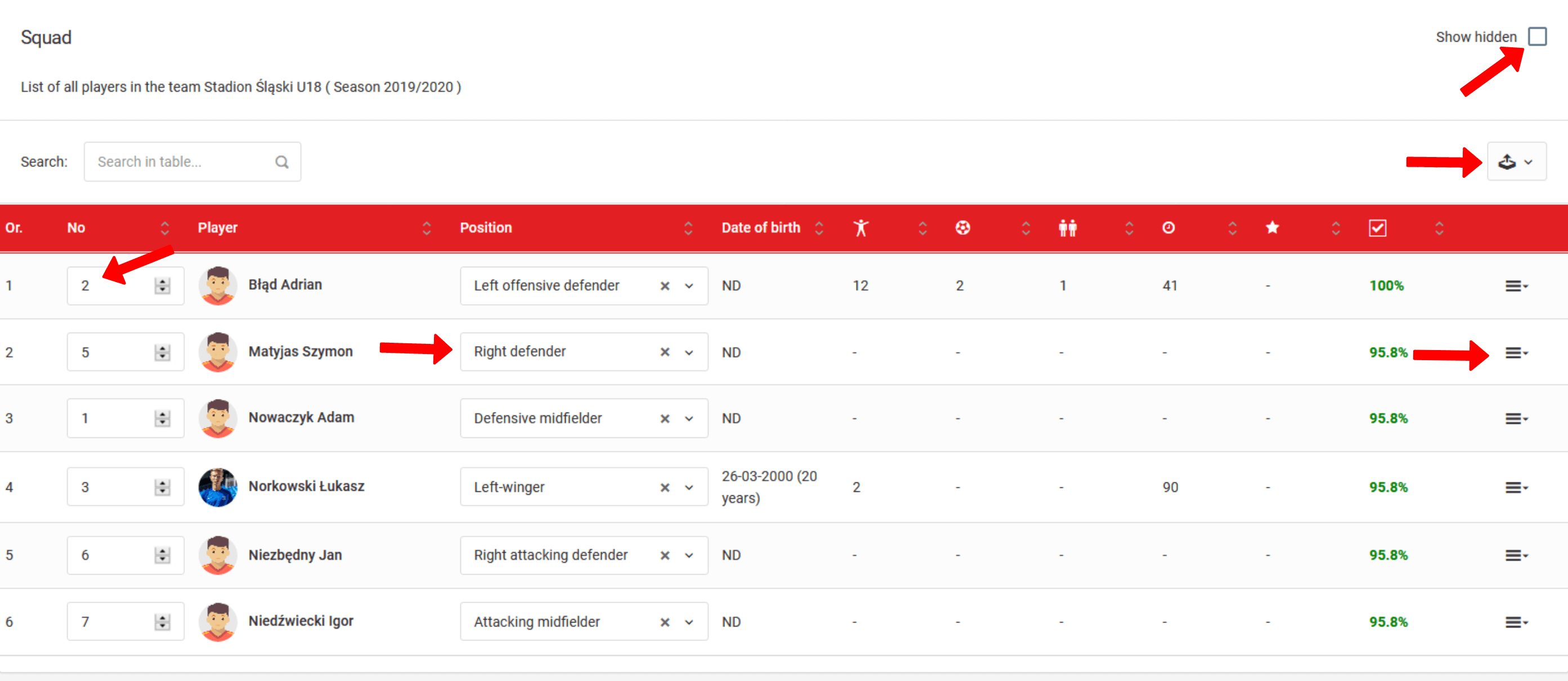Clear Left offensive defender position with X
This screenshot has height=681, width=1568.
[665, 286]
